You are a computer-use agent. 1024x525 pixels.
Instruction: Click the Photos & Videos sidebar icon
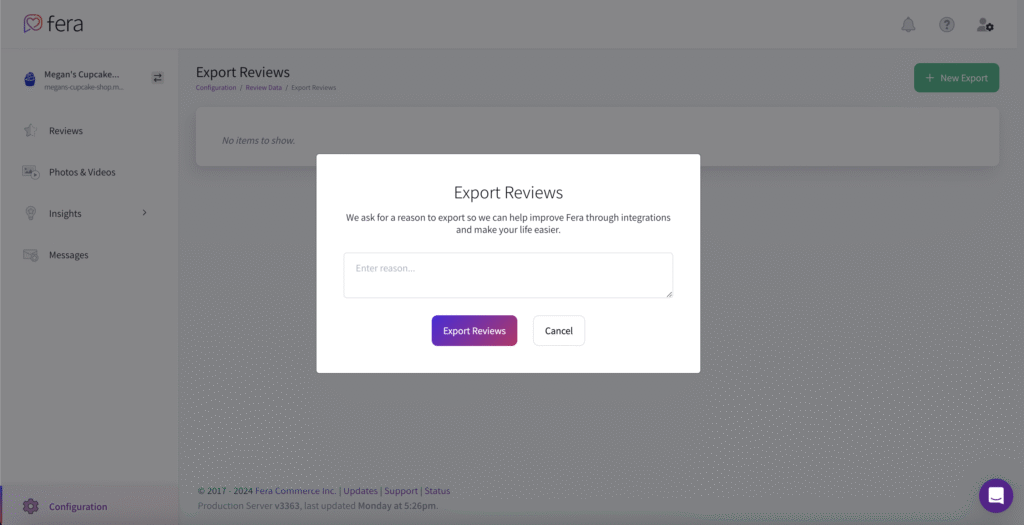pyautogui.click(x=31, y=172)
